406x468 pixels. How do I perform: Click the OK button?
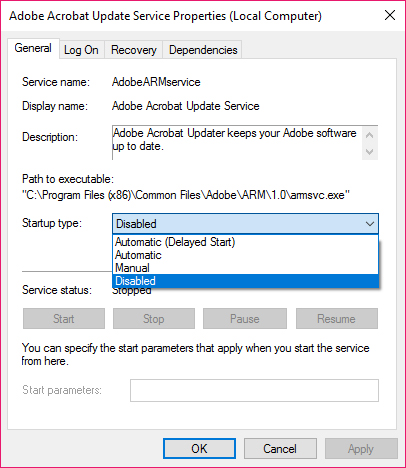tap(199, 449)
